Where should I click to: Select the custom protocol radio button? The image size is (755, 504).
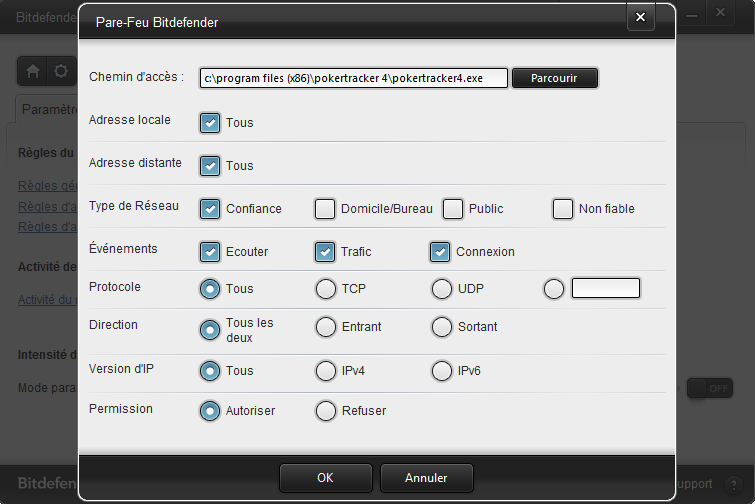[554, 289]
